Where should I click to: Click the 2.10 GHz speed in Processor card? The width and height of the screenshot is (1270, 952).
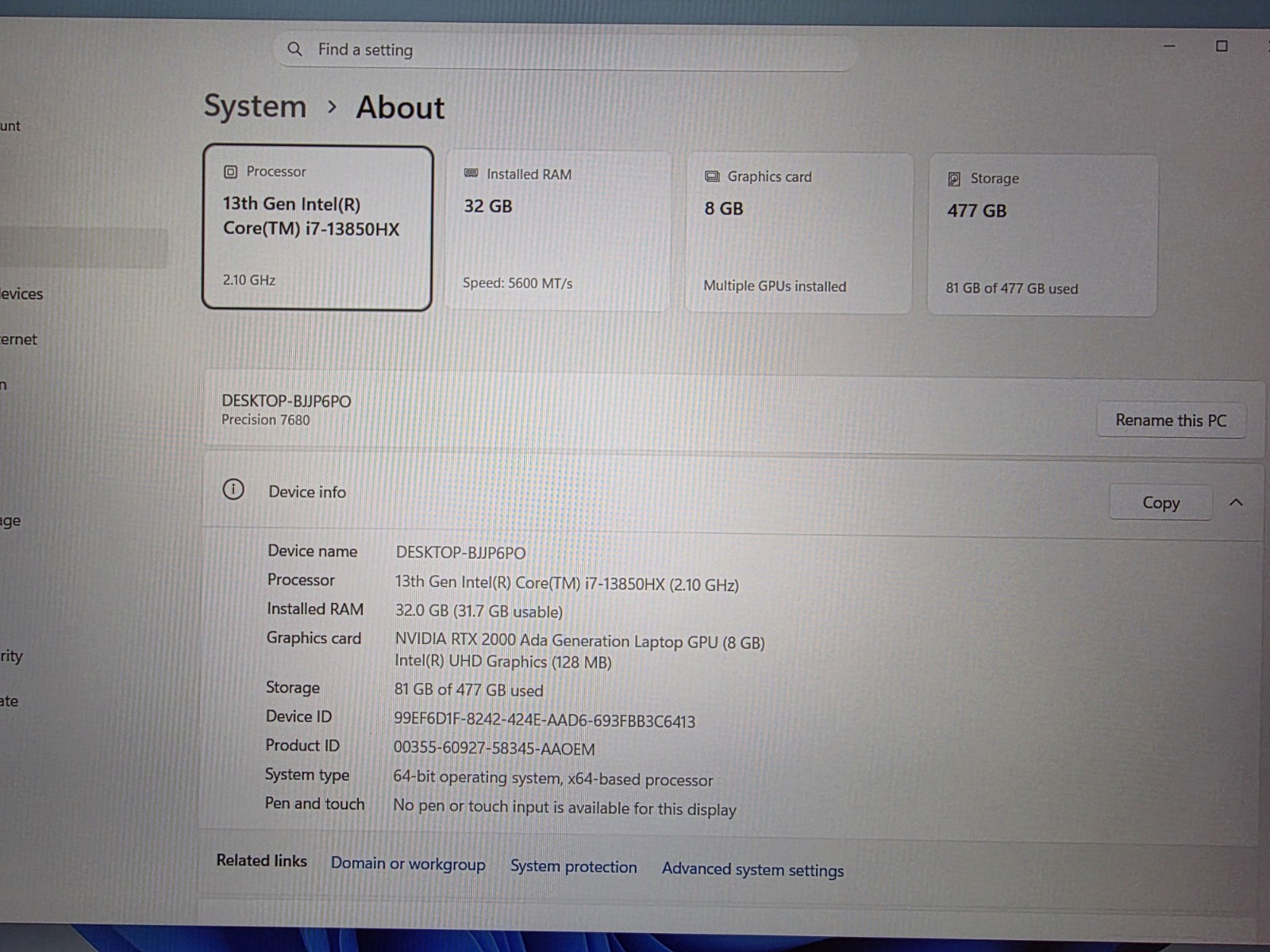249,280
